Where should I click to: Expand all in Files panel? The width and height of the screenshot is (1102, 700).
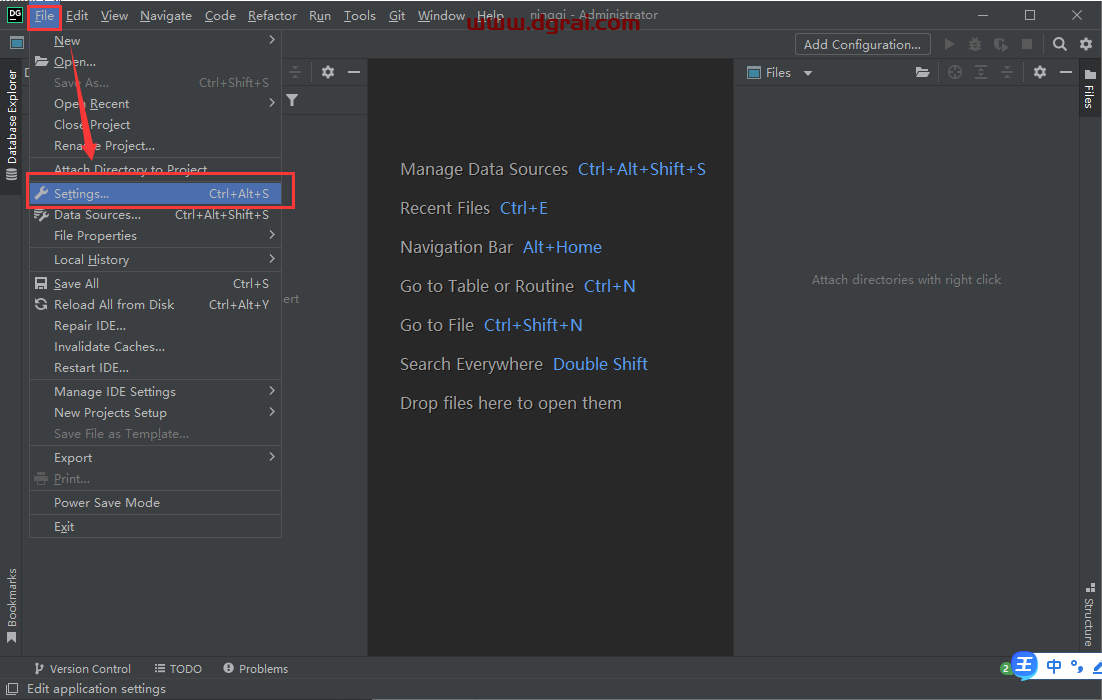pos(980,72)
